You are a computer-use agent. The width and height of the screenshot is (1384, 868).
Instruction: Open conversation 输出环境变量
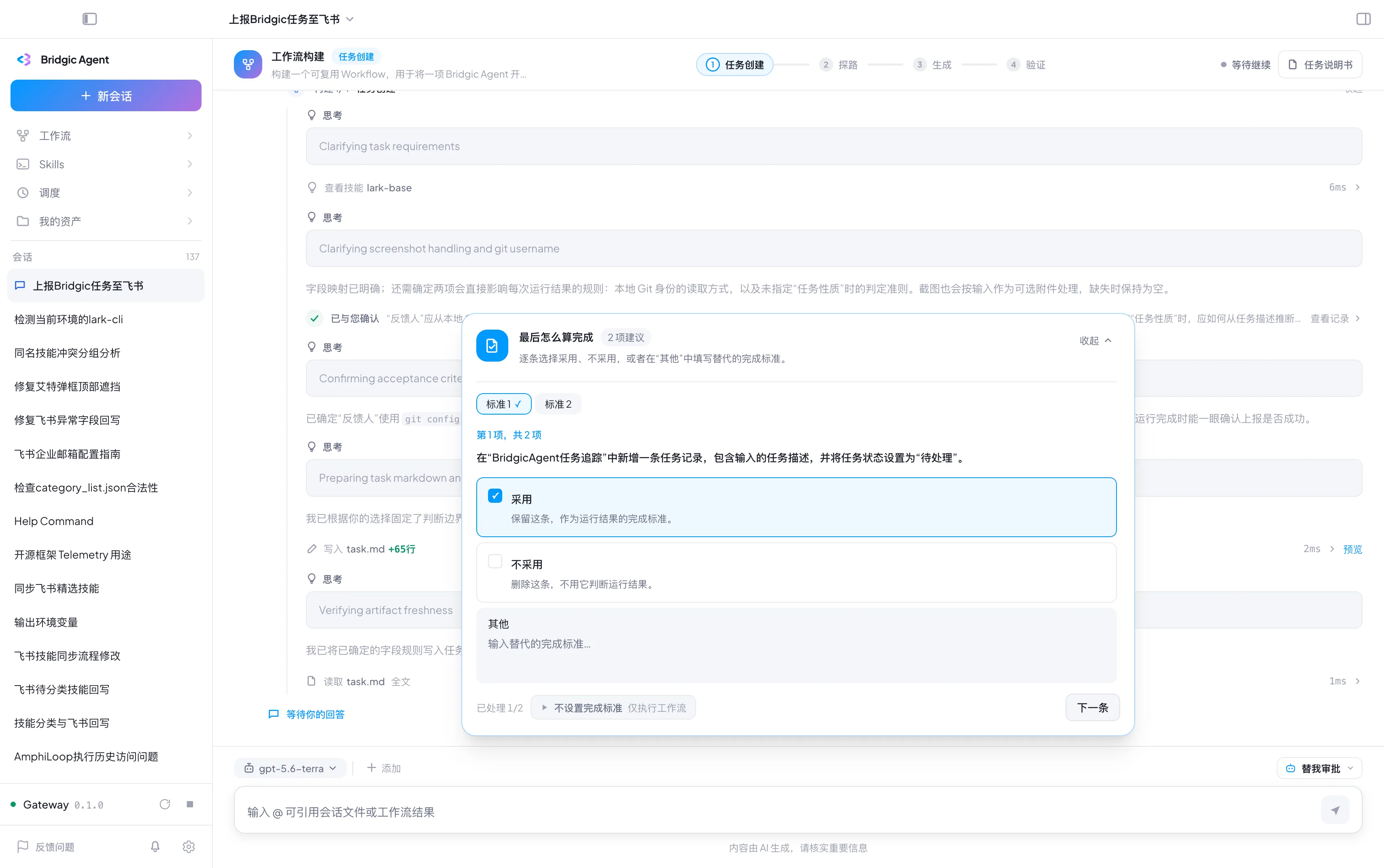point(106,622)
